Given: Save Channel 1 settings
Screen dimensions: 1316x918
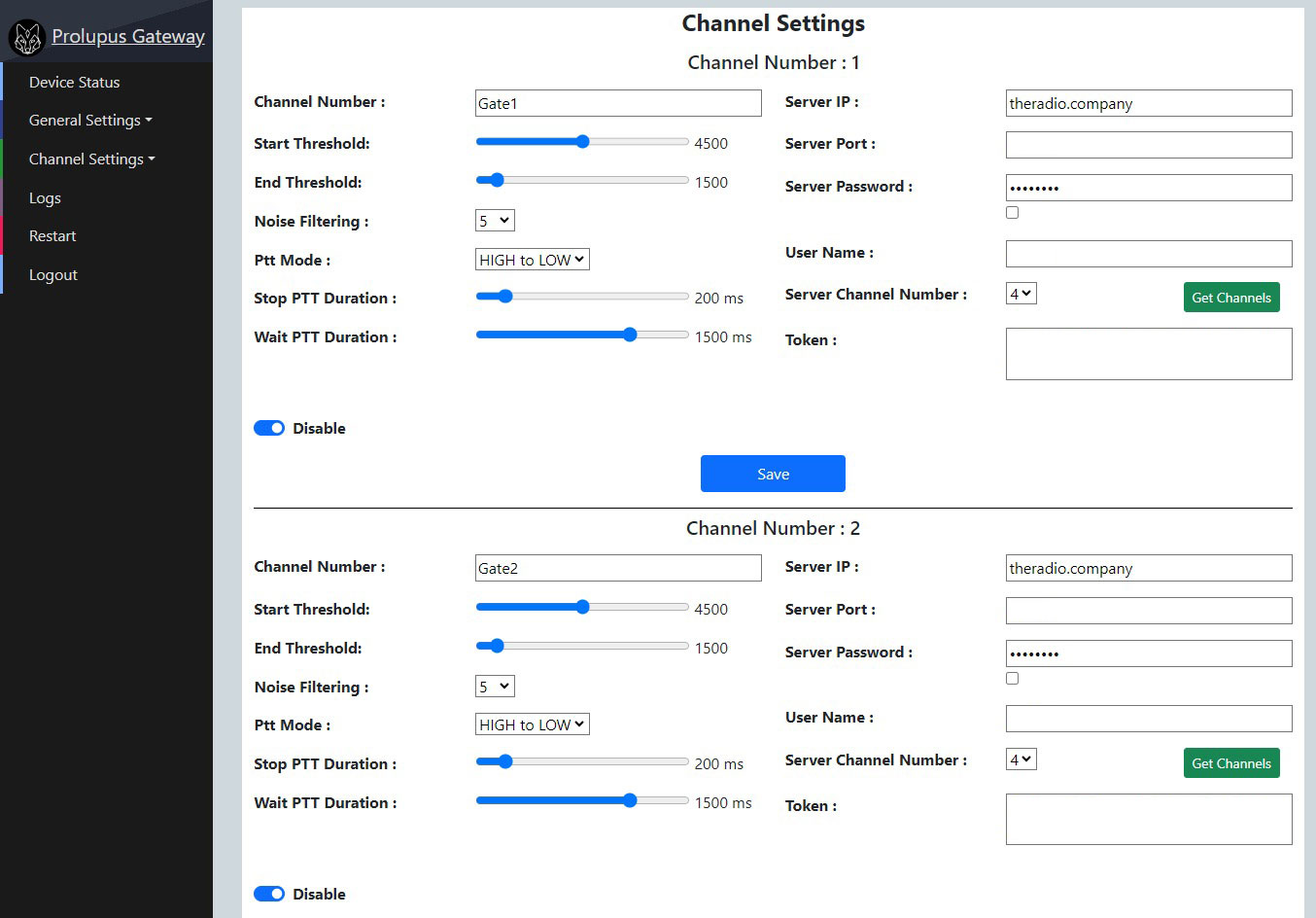Looking at the screenshot, I should coord(773,474).
